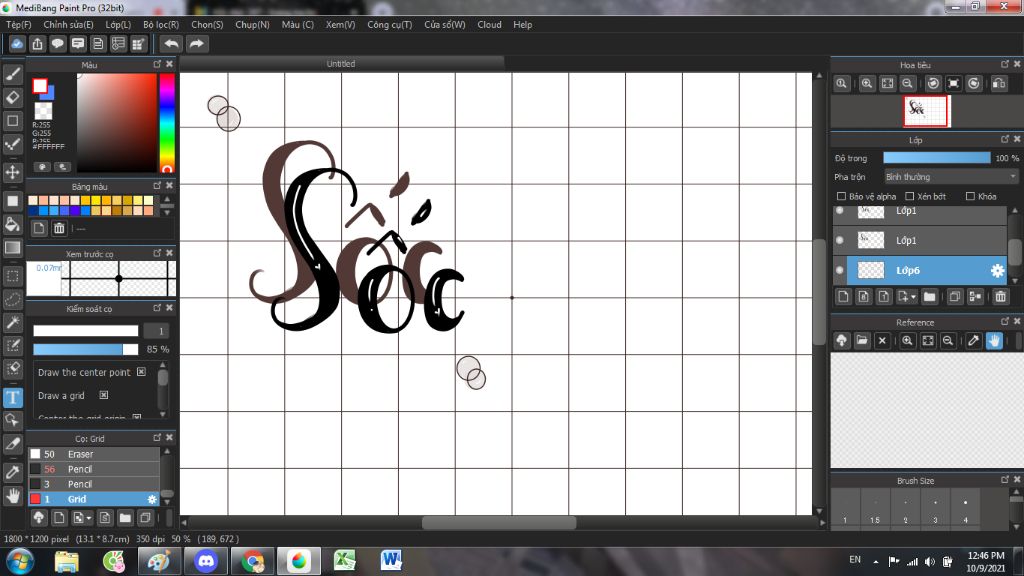This screenshot has width=1024, height=576.
Task: Open the add brush dropdown arrow
Action: click(x=89, y=519)
